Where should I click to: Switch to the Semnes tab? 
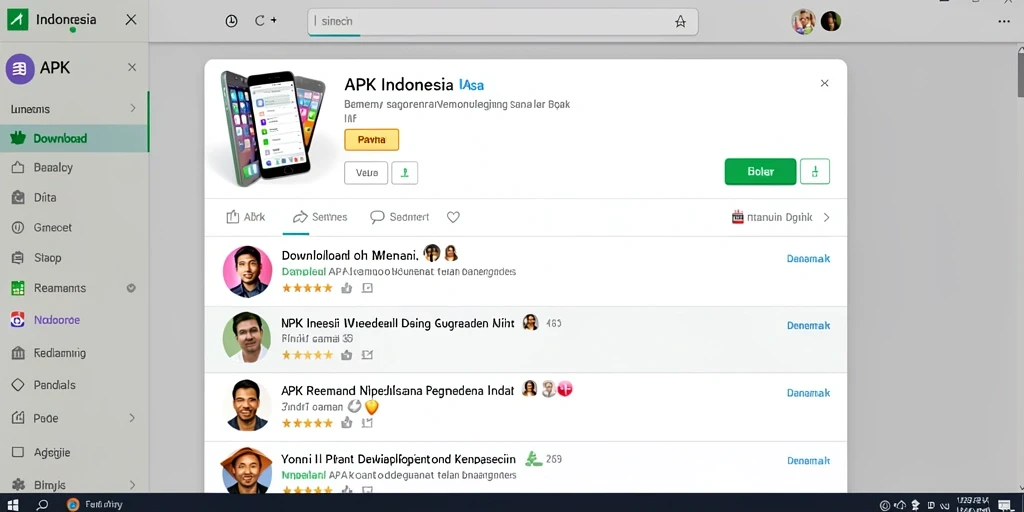(x=320, y=217)
